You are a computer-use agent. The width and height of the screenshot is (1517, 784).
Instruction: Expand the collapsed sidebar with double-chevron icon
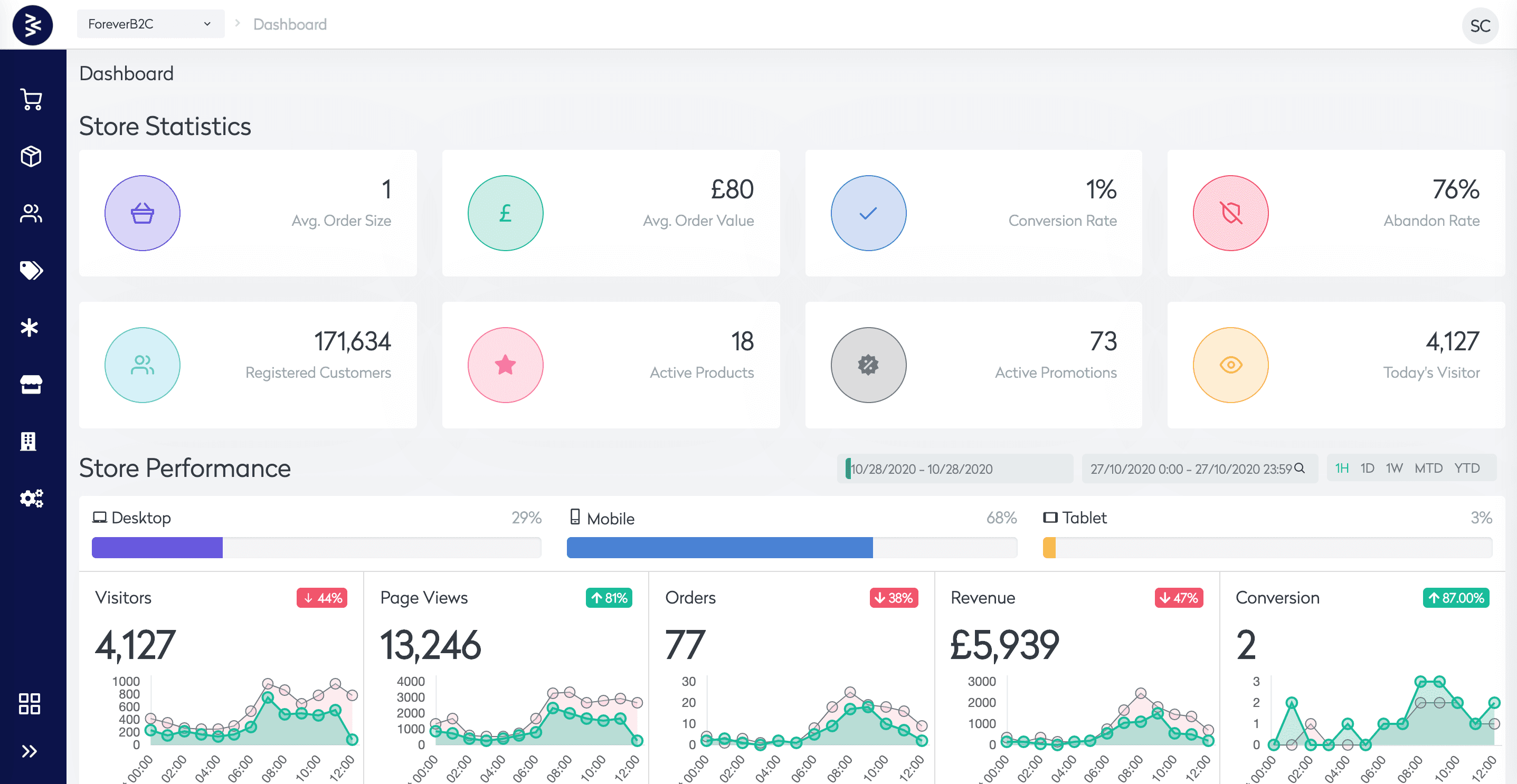point(30,750)
